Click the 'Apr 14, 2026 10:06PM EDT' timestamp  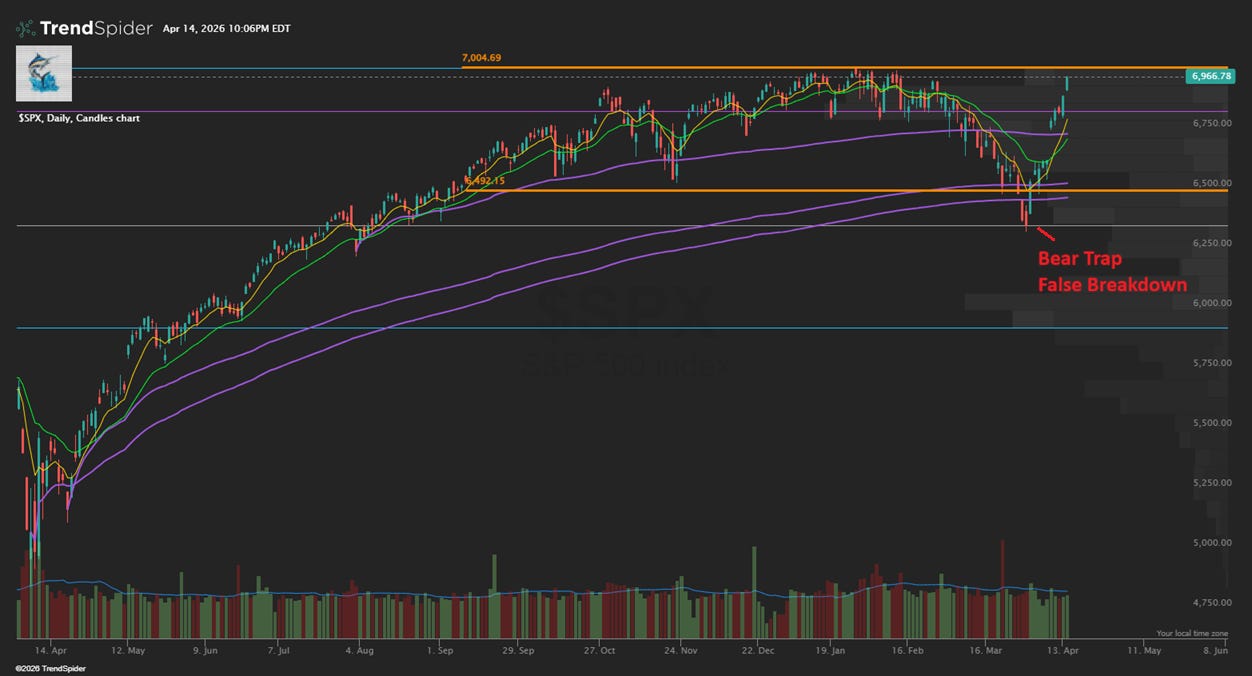[227, 29]
